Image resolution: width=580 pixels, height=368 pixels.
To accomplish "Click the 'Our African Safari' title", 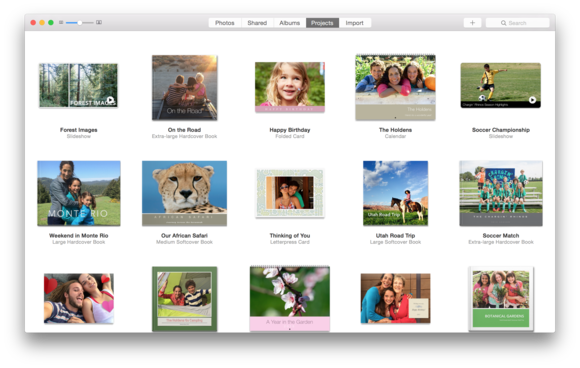I will pos(184,236).
